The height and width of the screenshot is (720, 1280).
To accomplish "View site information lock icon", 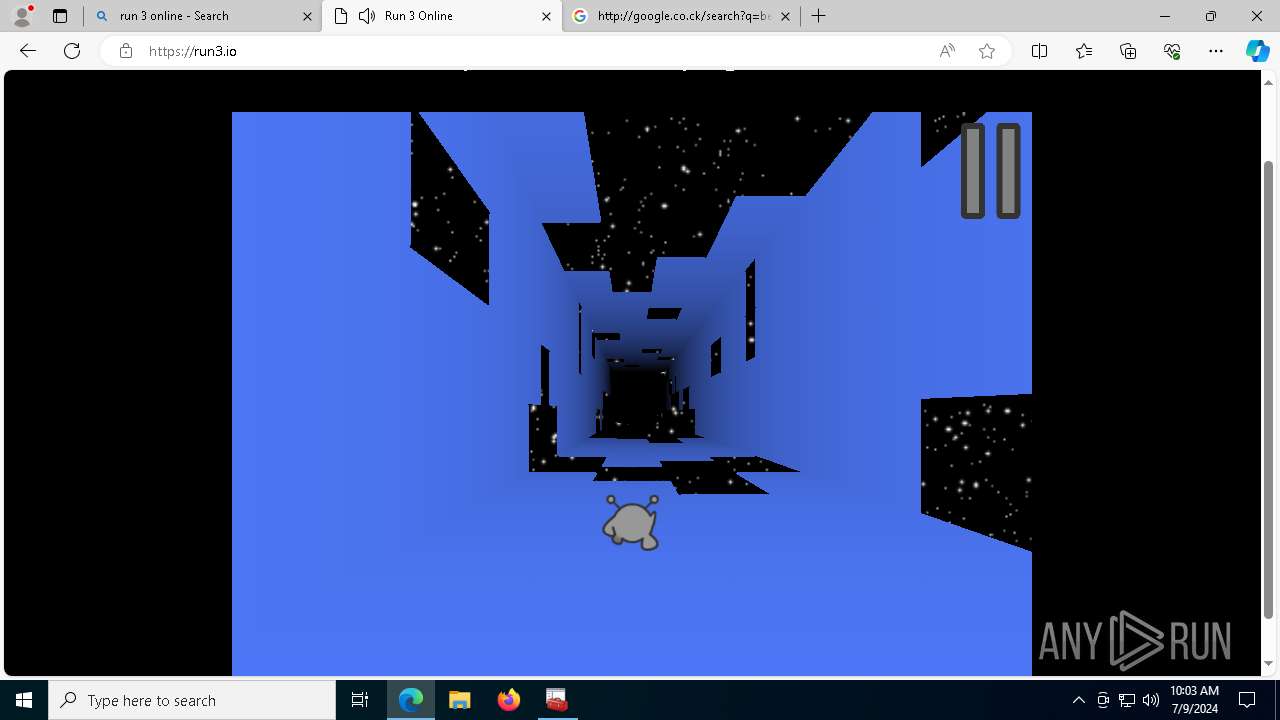I will [x=126, y=51].
